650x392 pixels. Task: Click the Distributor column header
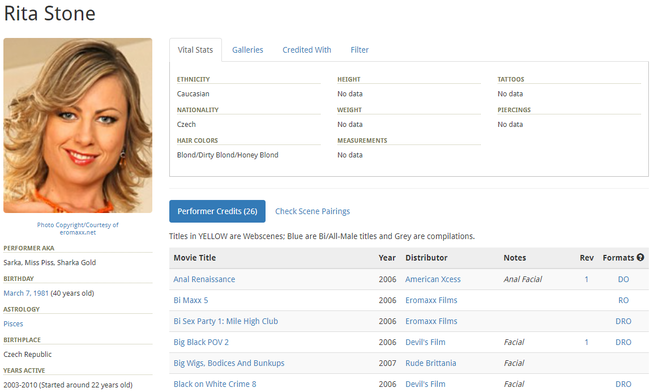426,258
